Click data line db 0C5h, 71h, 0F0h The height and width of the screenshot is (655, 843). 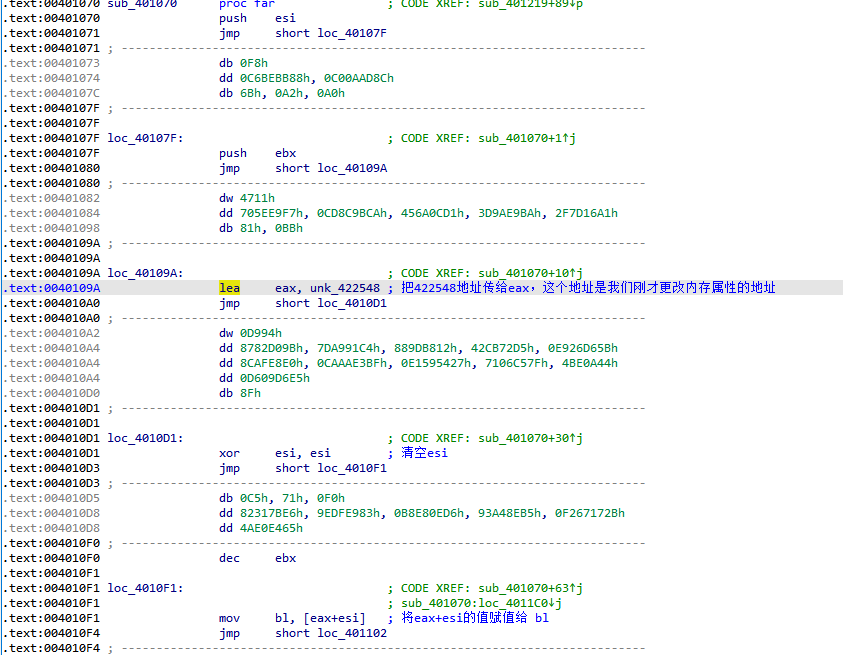tap(282, 499)
